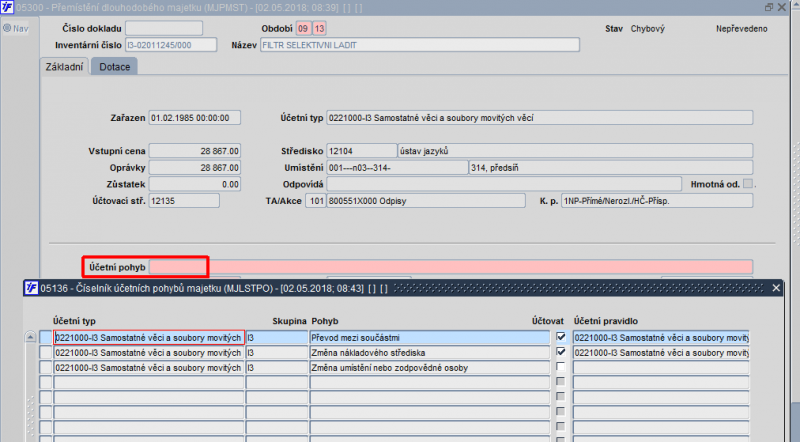The width and height of the screenshot is (800, 442).
Task: Restore the main 05300 window size
Action: click(769, 7)
